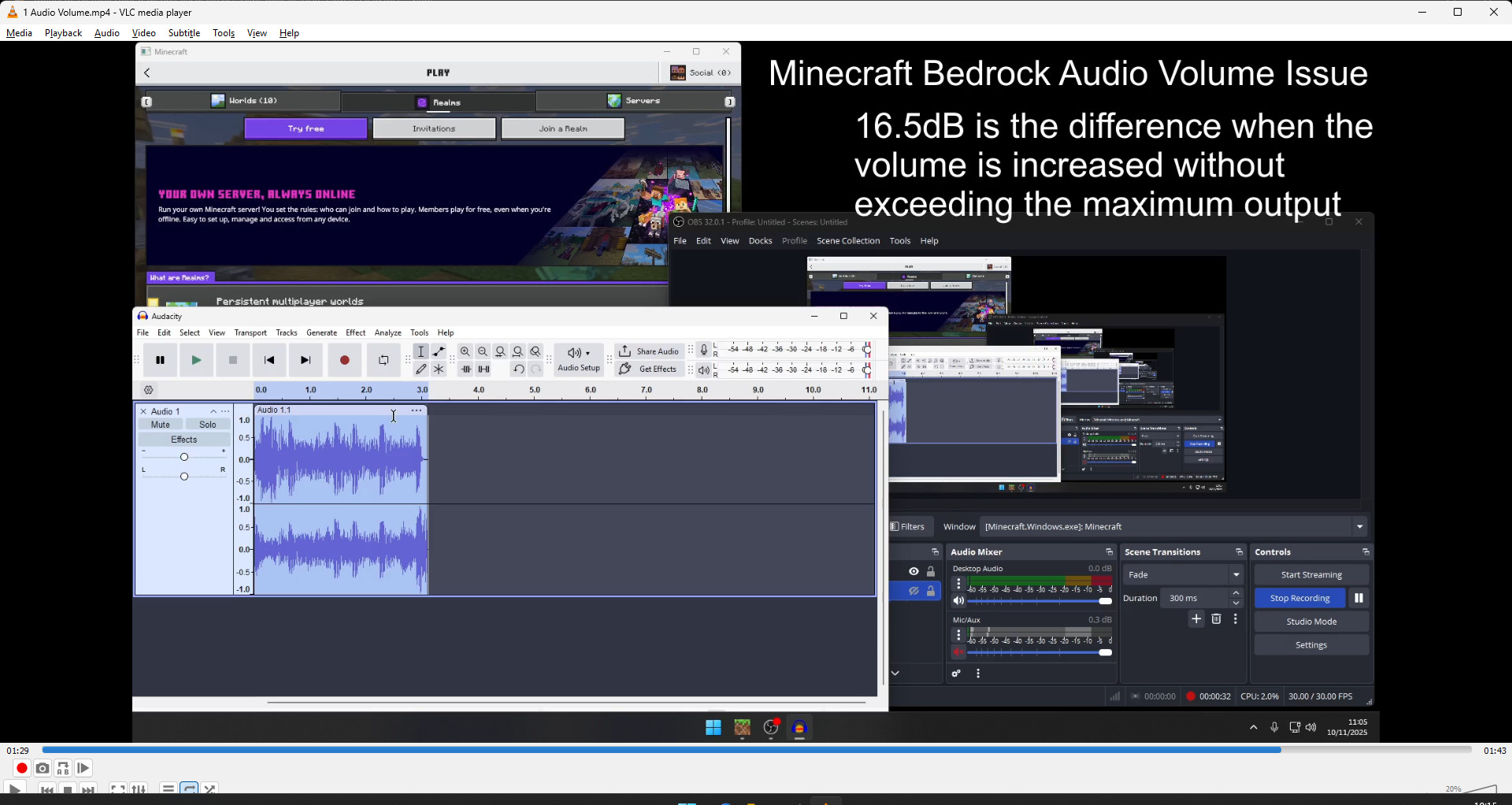The height and width of the screenshot is (805, 1512).
Task: Toggle the OBS source eye visibility icon
Action: [x=913, y=572]
